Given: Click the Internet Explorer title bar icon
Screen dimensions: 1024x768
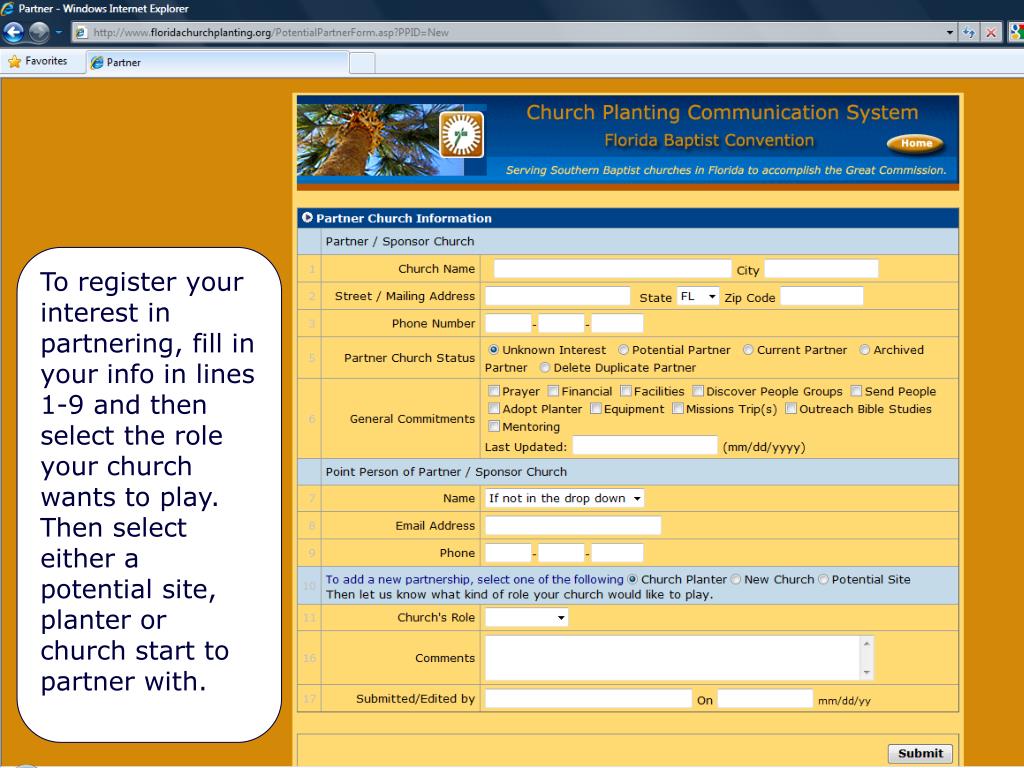Looking at the screenshot, I should tap(8, 8).
